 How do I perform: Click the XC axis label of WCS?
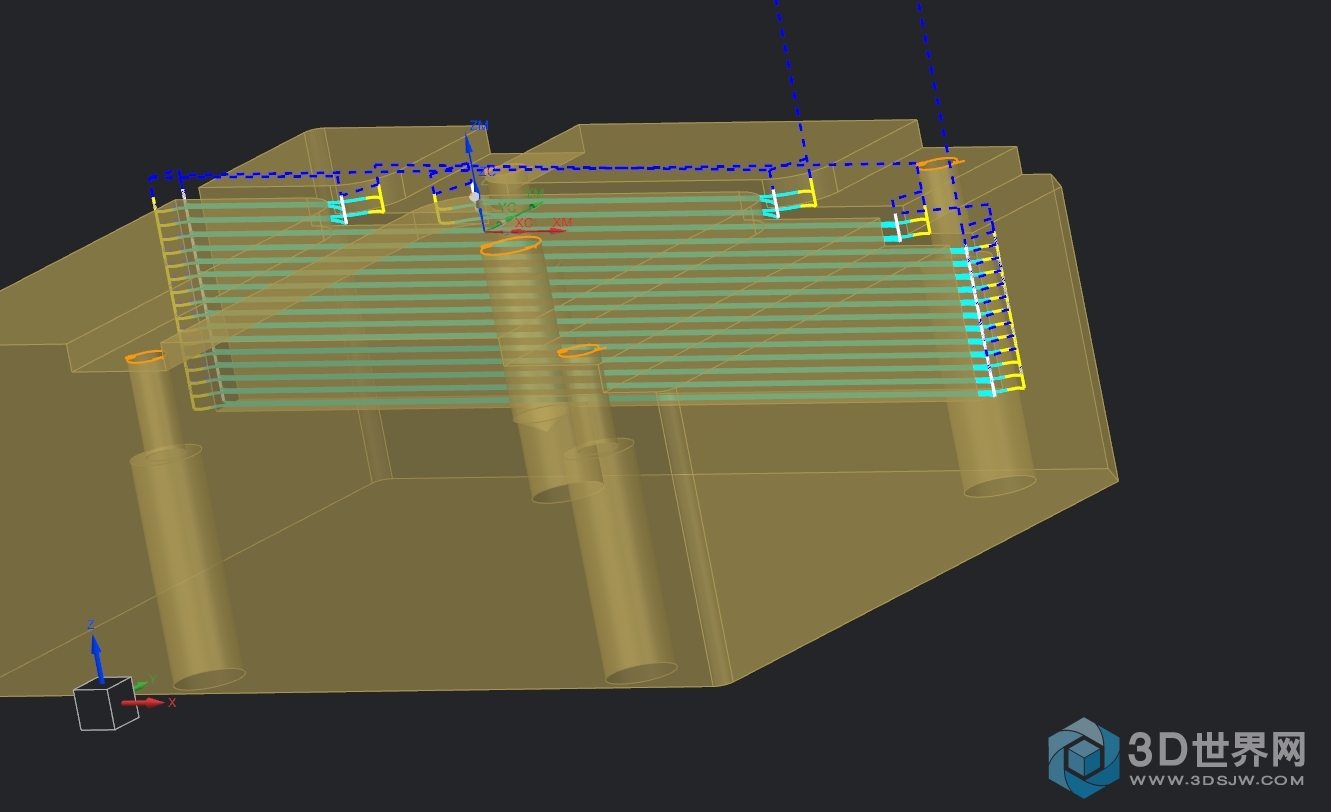coord(524,222)
